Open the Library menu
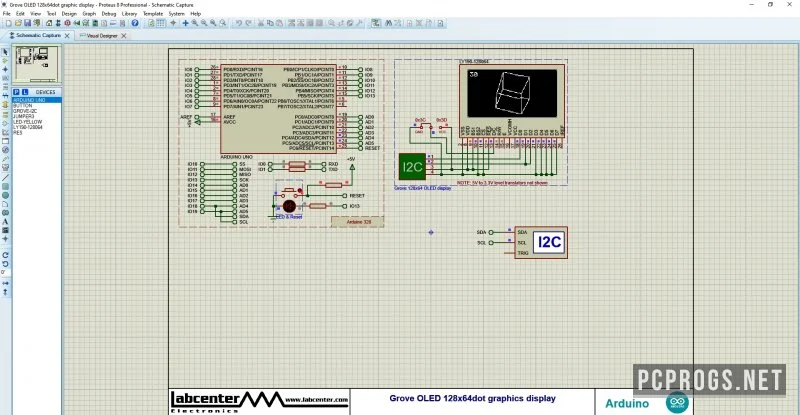This screenshot has width=800, height=415. click(129, 14)
